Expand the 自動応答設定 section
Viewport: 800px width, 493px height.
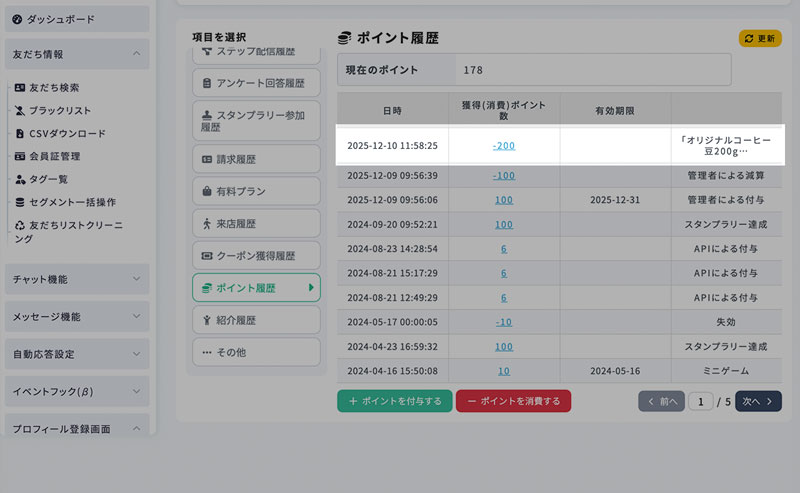[136, 354]
